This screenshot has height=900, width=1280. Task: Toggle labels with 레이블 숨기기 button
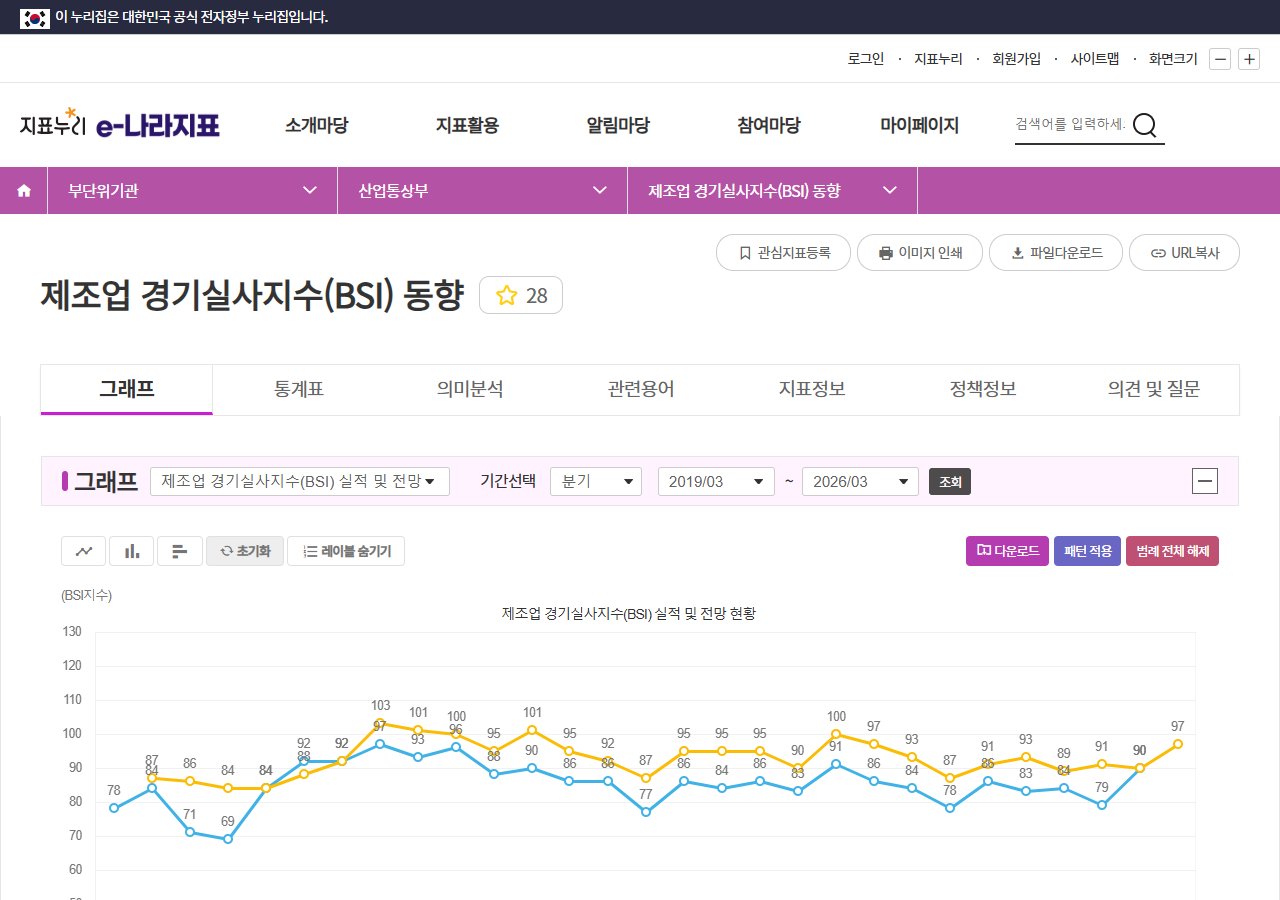[346, 551]
